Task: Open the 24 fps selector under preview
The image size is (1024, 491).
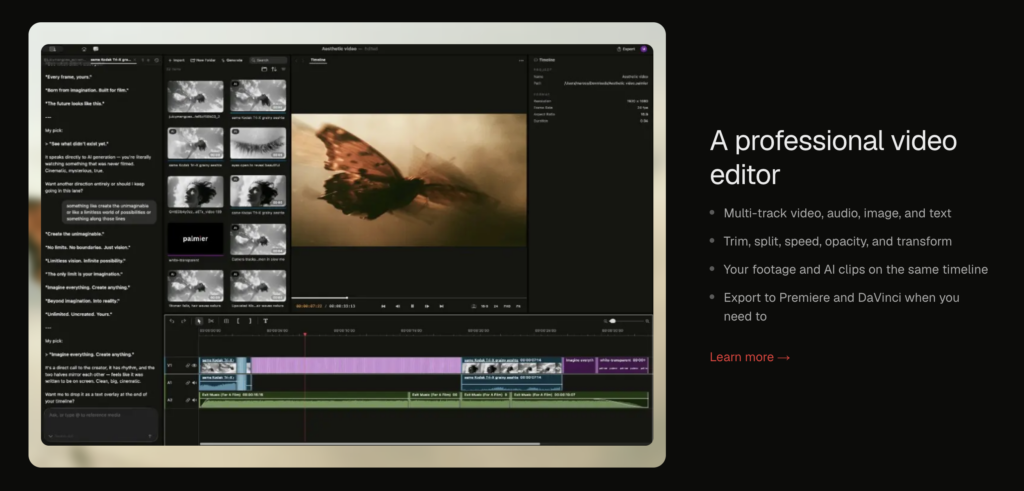Action: [x=496, y=306]
